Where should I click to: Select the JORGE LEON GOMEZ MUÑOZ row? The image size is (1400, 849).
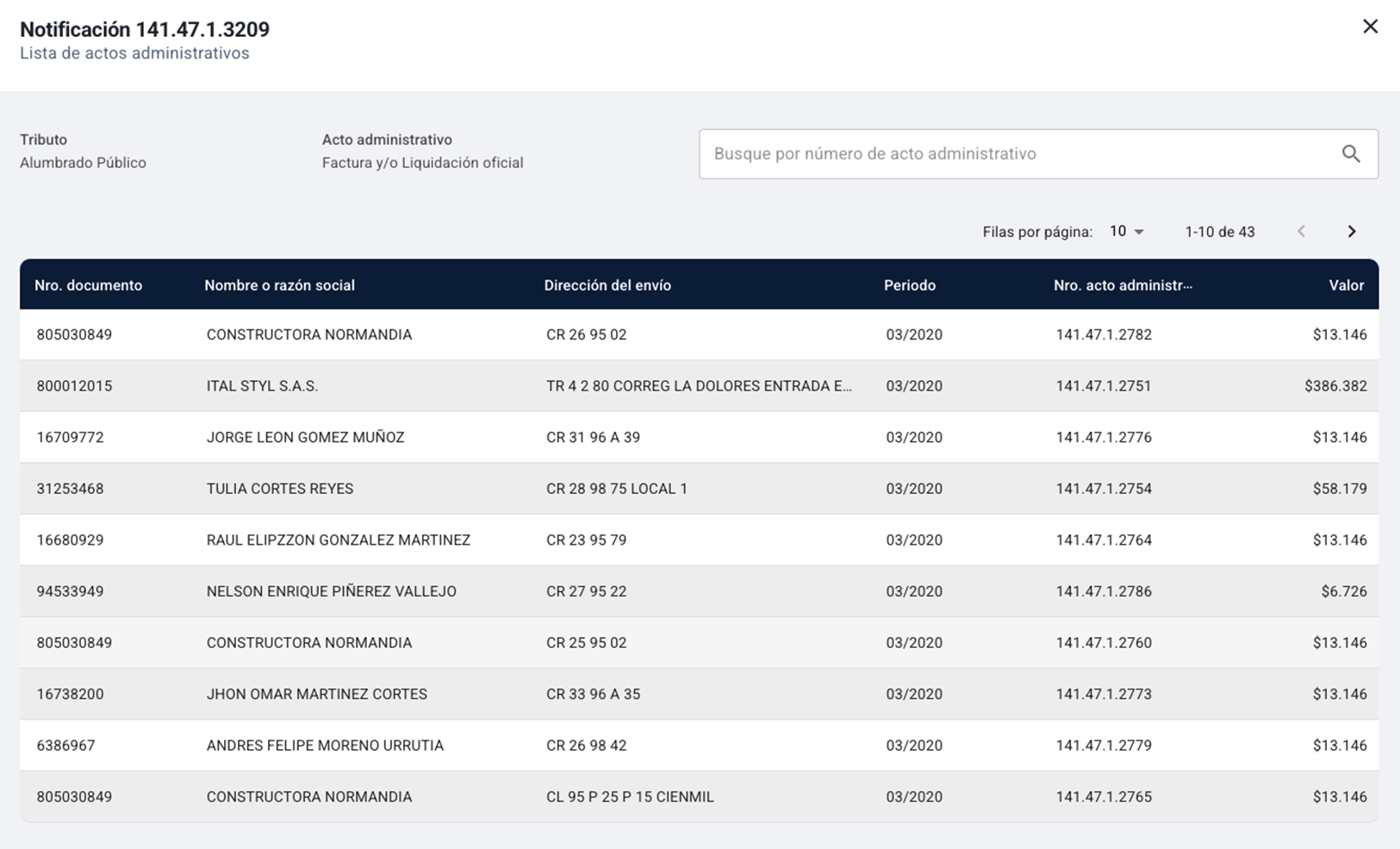[x=305, y=437]
